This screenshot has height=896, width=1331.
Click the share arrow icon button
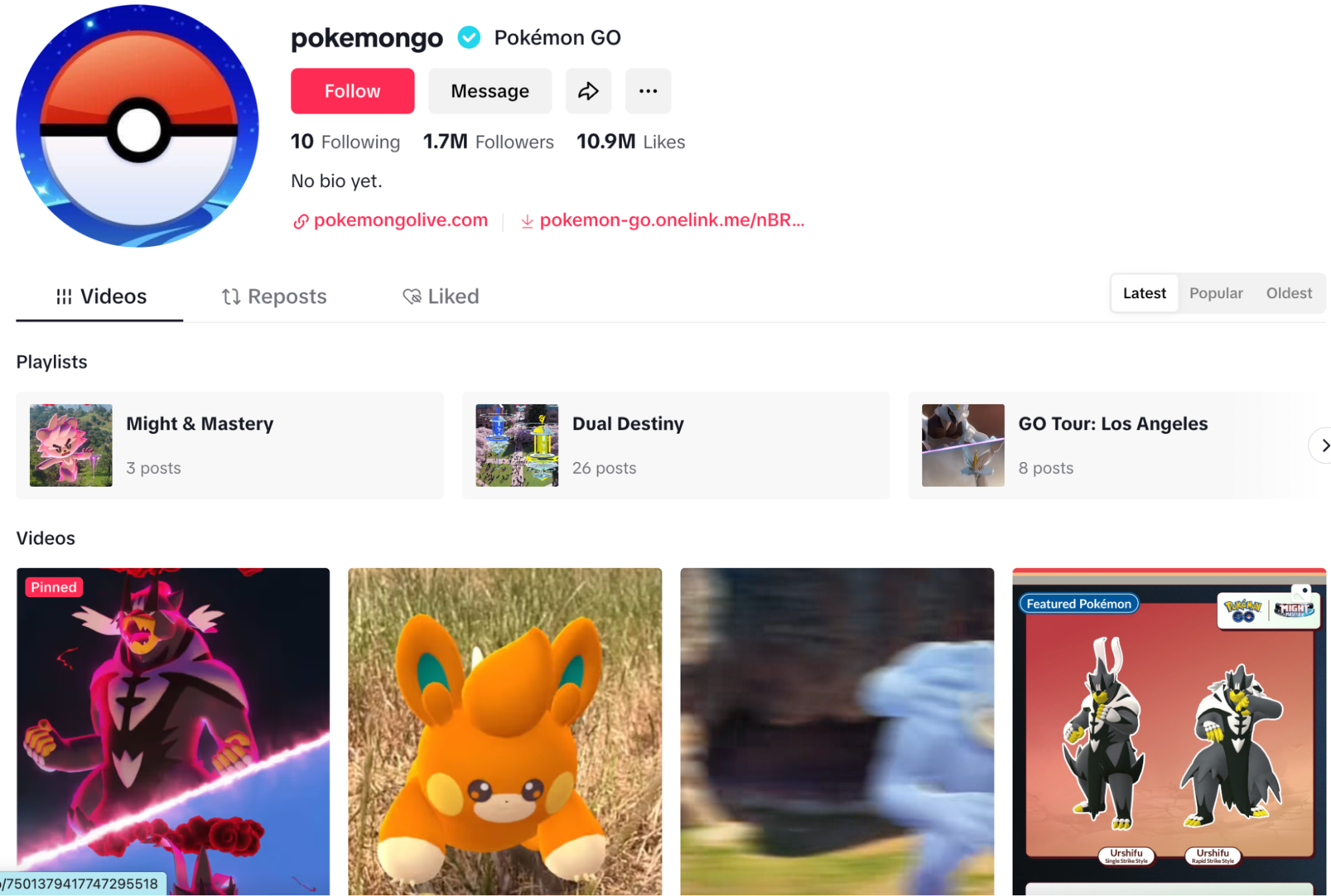588,91
